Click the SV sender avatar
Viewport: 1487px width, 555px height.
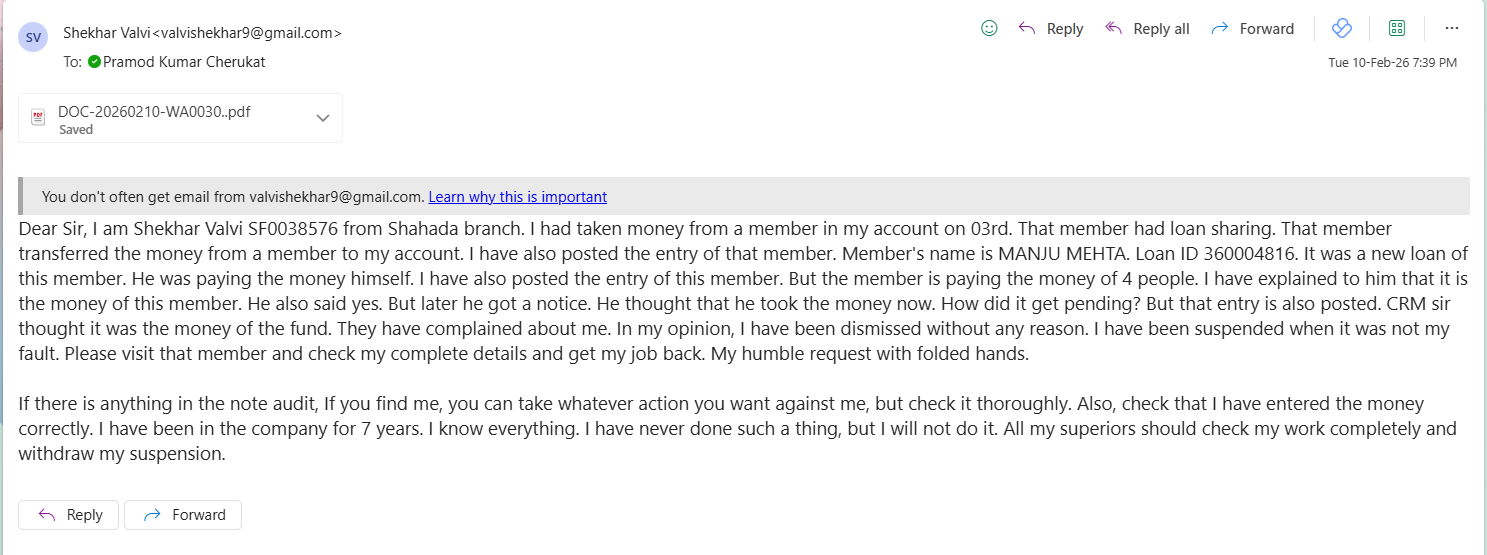[x=33, y=37]
